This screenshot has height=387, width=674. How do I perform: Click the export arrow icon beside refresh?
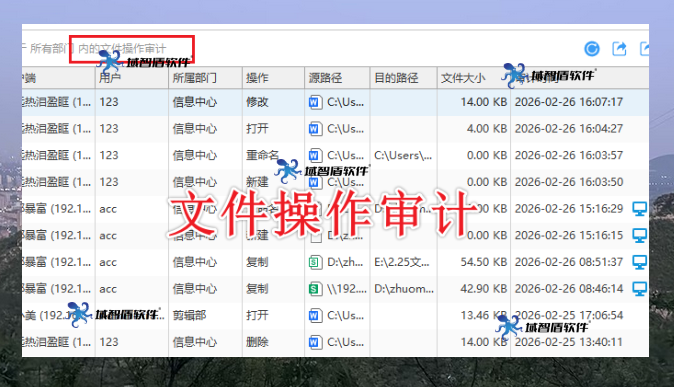coord(619,49)
